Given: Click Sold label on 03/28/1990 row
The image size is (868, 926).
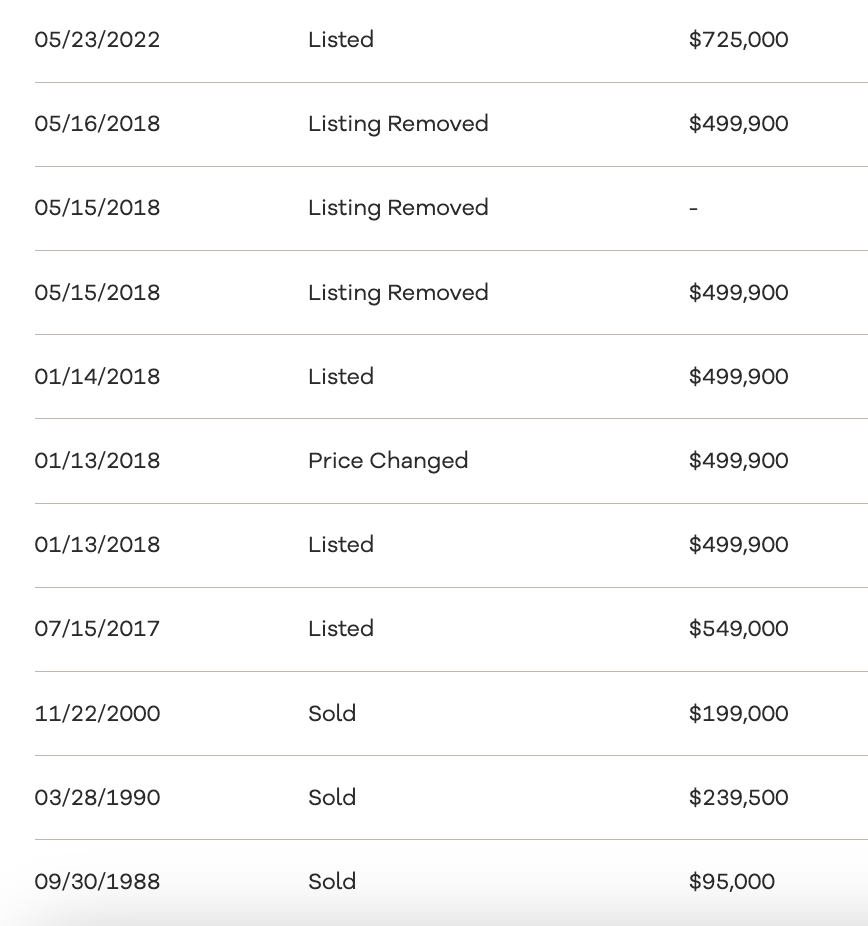Looking at the screenshot, I should pos(332,798).
